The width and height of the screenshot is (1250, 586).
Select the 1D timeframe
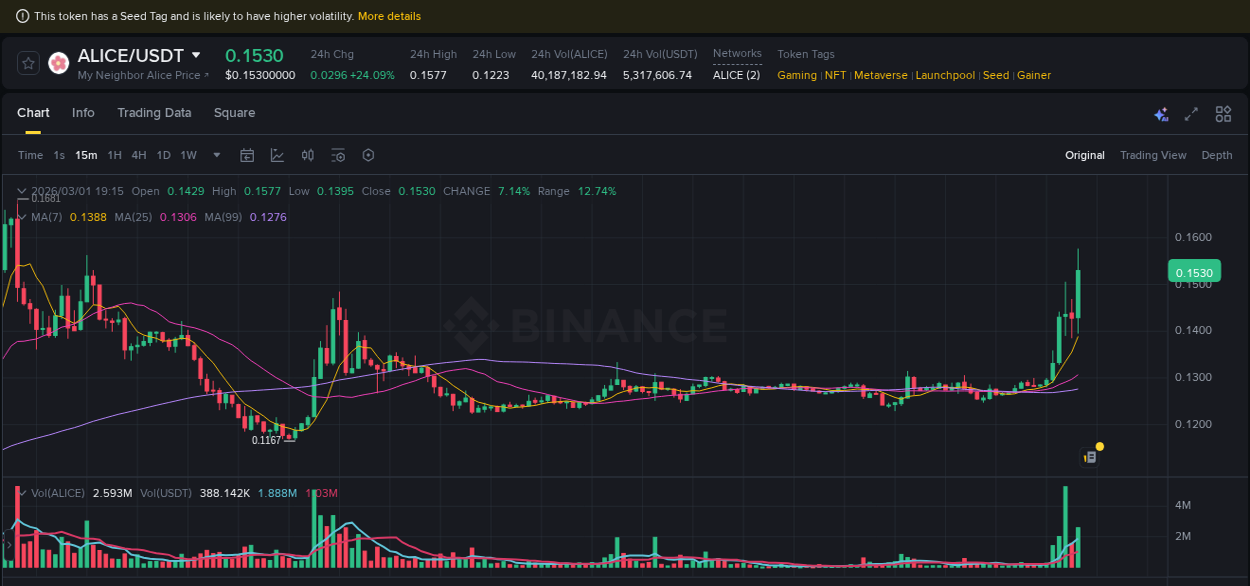tap(163, 155)
